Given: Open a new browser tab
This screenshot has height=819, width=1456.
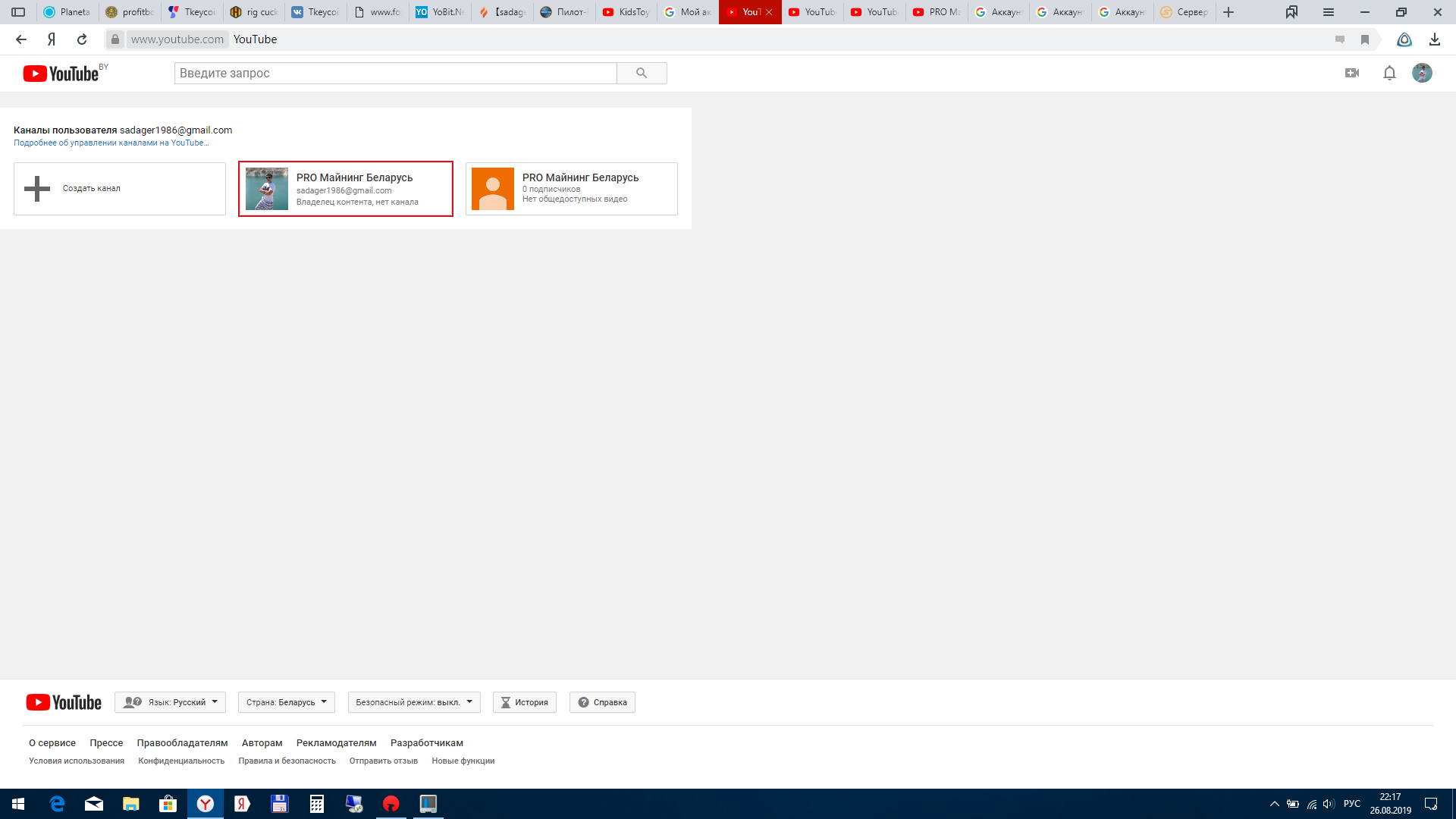Looking at the screenshot, I should [x=1228, y=12].
